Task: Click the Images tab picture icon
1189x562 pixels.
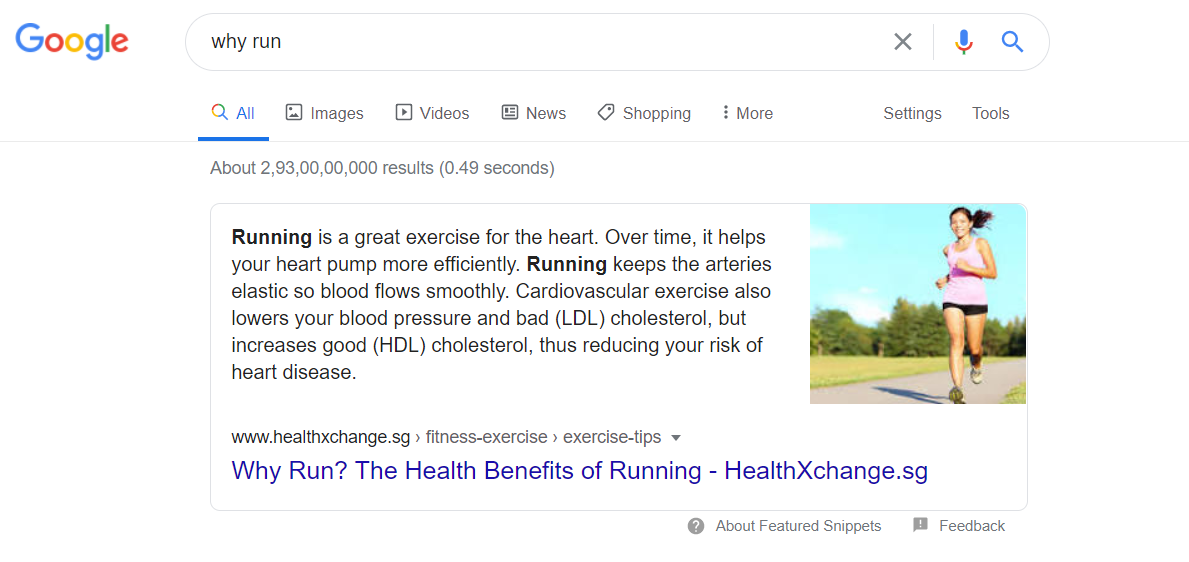Action: coord(294,113)
